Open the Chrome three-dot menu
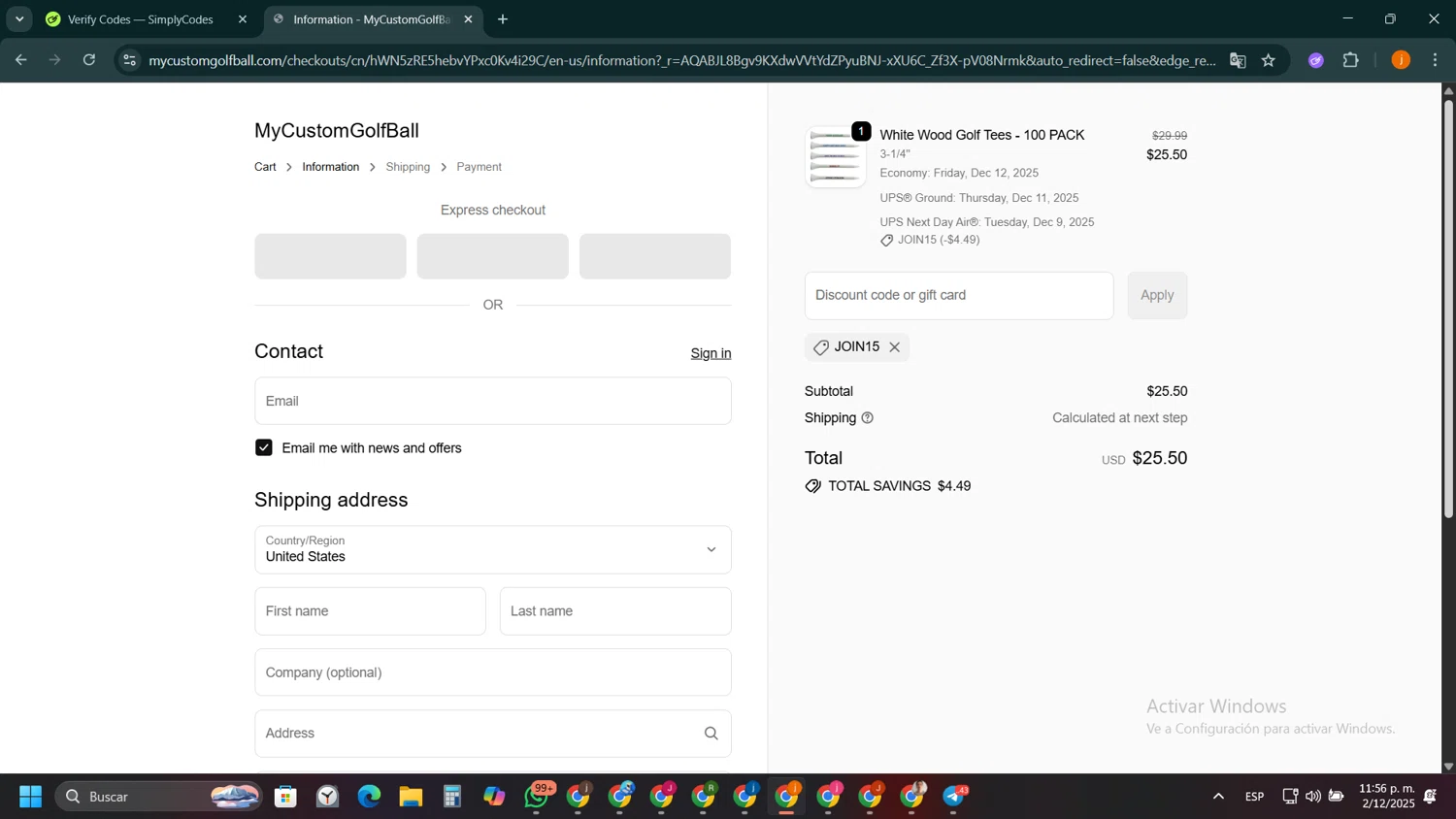The height and width of the screenshot is (819, 1456). [x=1436, y=60]
